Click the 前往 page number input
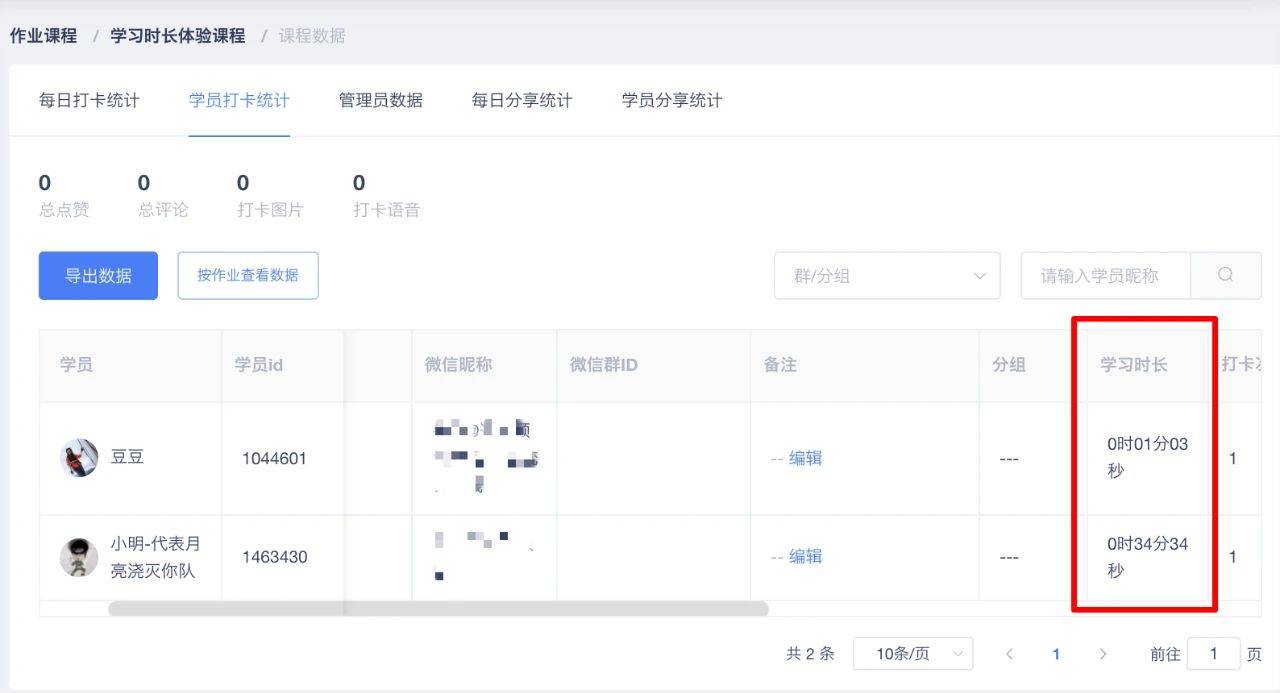Screen dimensions: 1280x693 tap(1213, 654)
